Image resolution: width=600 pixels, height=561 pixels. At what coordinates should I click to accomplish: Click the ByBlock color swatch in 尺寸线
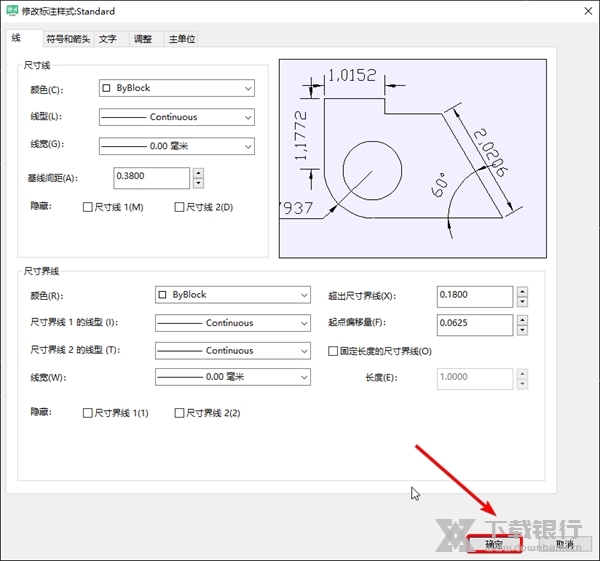pyautogui.click(x=106, y=88)
